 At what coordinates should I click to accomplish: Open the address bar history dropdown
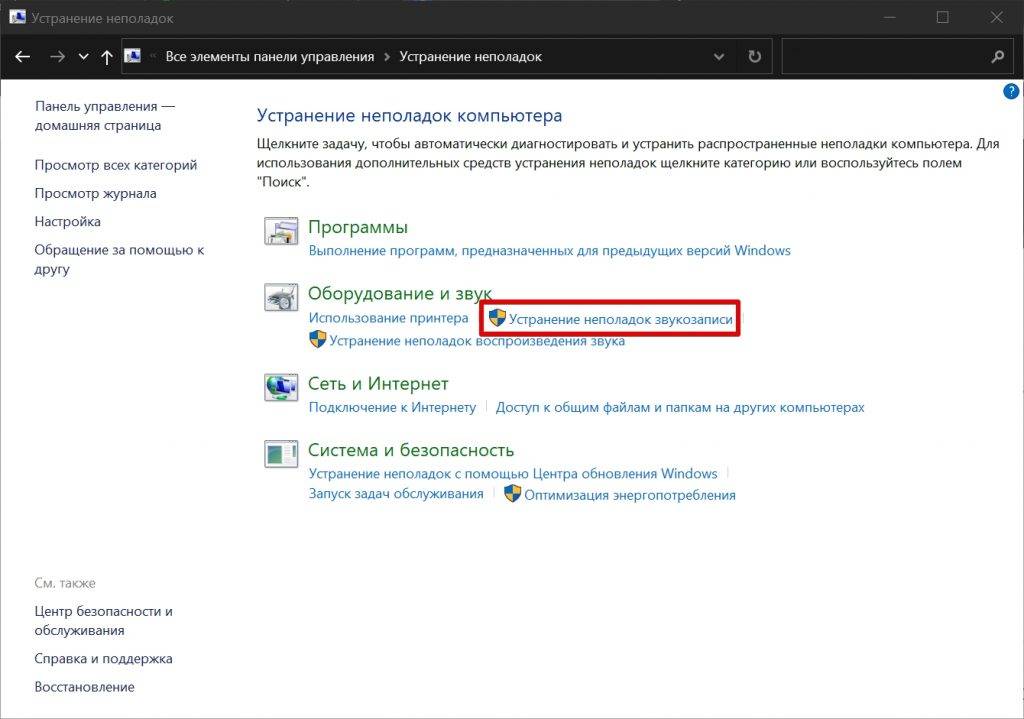(x=718, y=57)
